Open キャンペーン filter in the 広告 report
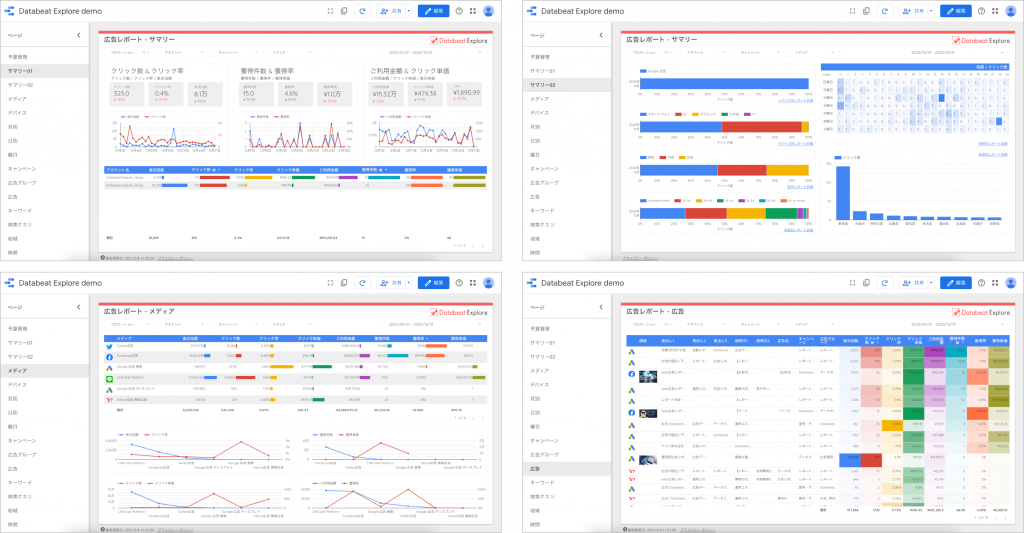 coord(761,324)
